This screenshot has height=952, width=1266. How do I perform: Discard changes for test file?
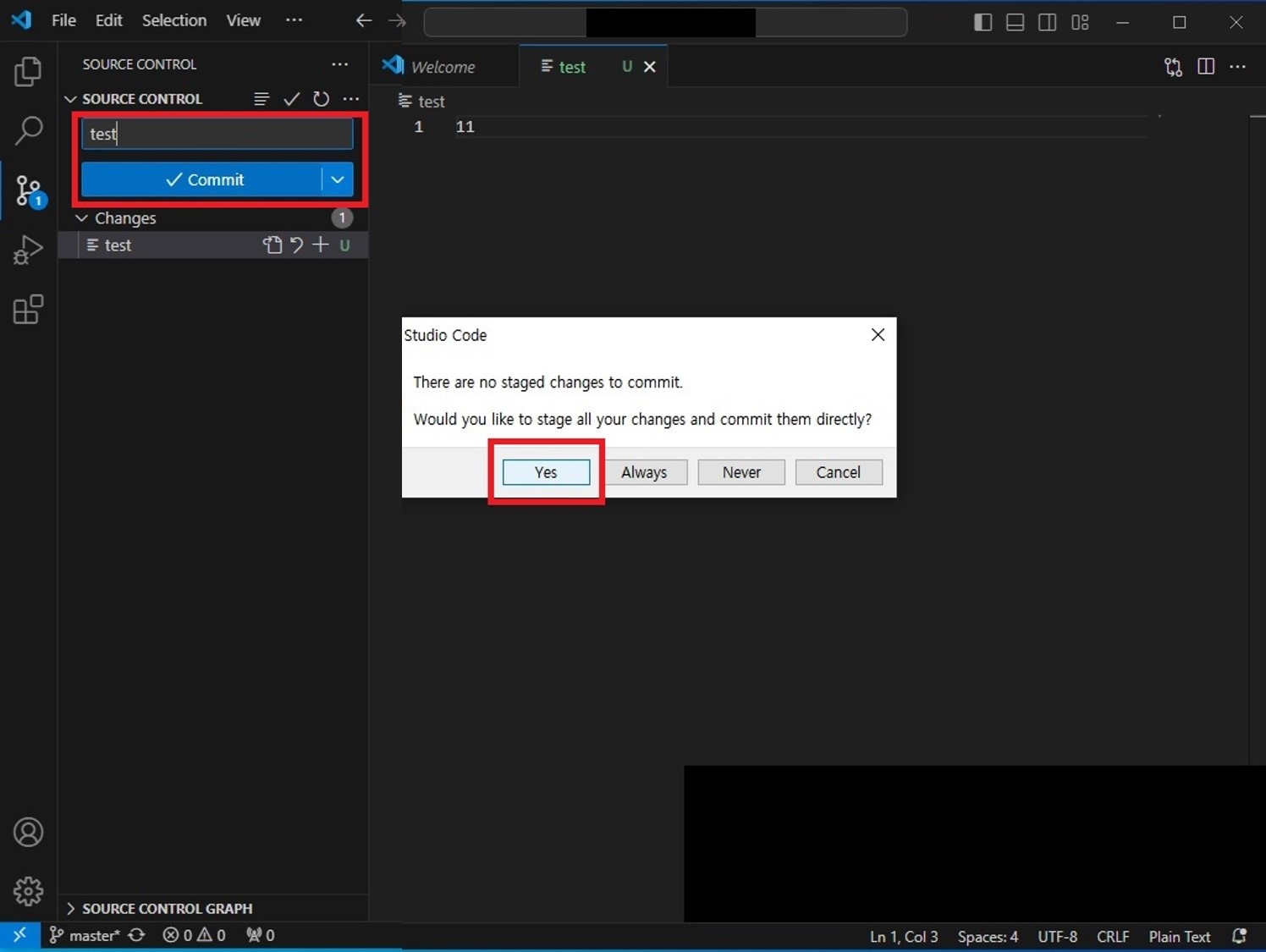point(296,245)
